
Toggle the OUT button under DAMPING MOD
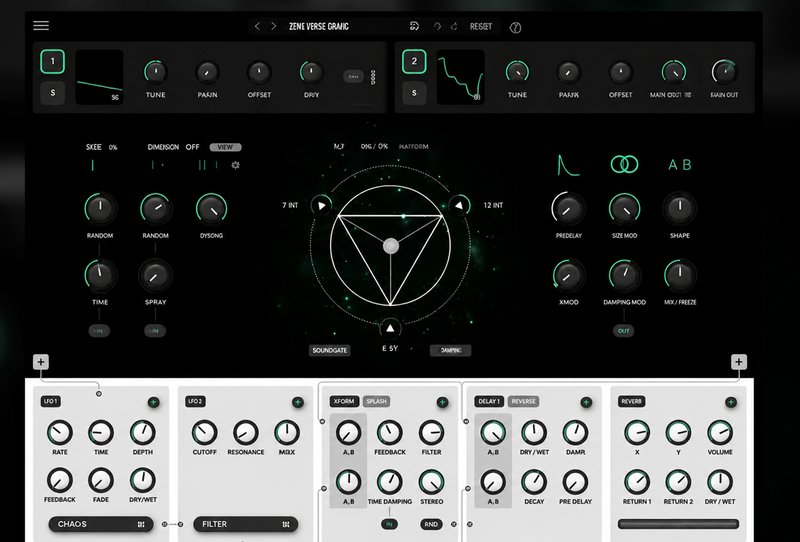pos(623,331)
